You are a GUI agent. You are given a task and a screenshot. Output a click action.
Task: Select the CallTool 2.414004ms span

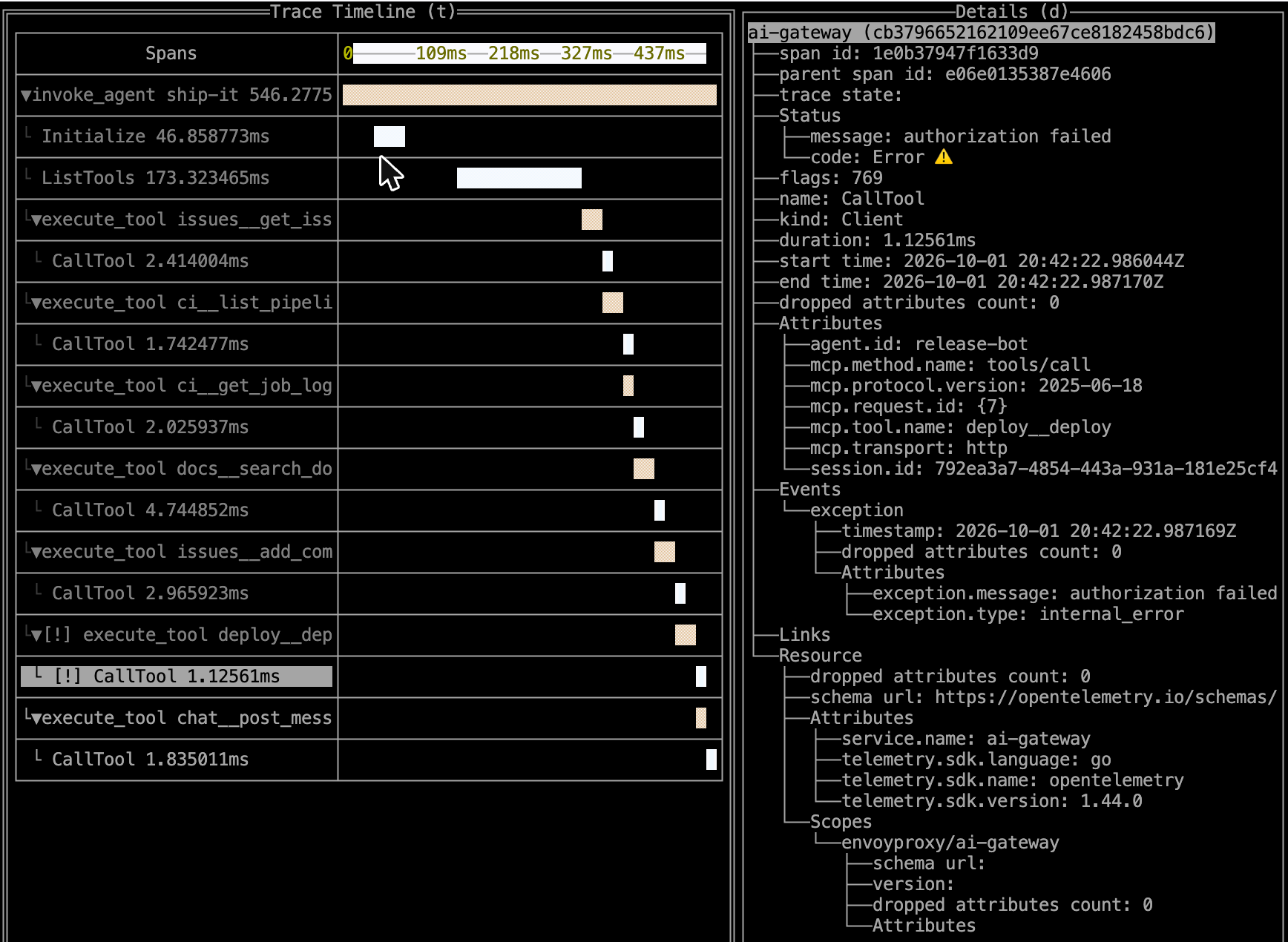pos(177,261)
